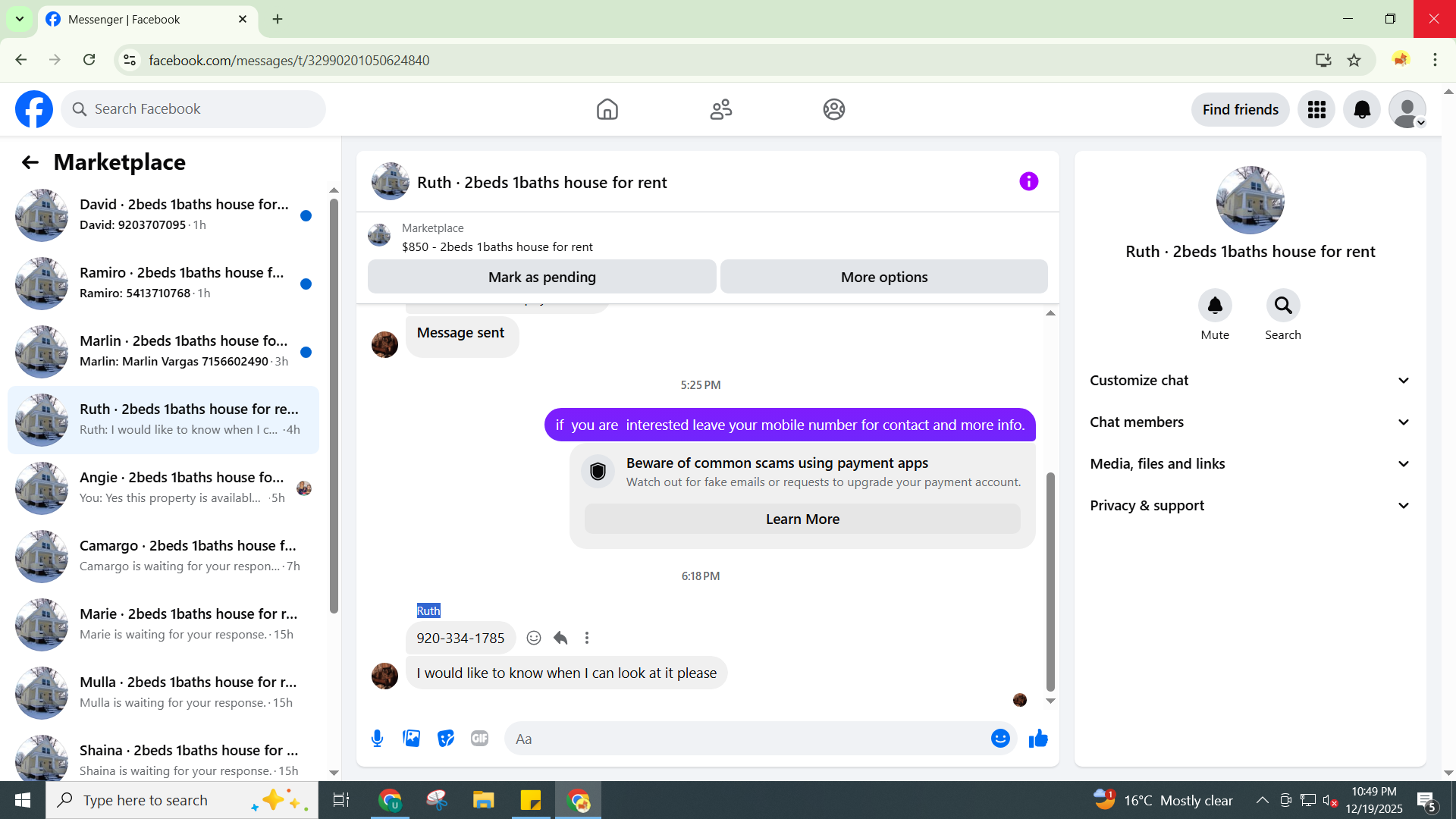Open the emoji picker in message box
Viewport: 1456px width, 819px height.
pyautogui.click(x=1000, y=739)
